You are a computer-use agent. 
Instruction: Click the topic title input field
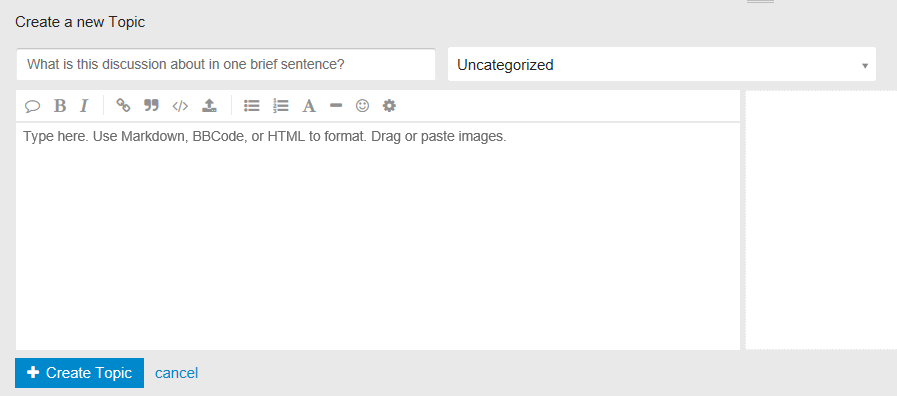click(226, 64)
